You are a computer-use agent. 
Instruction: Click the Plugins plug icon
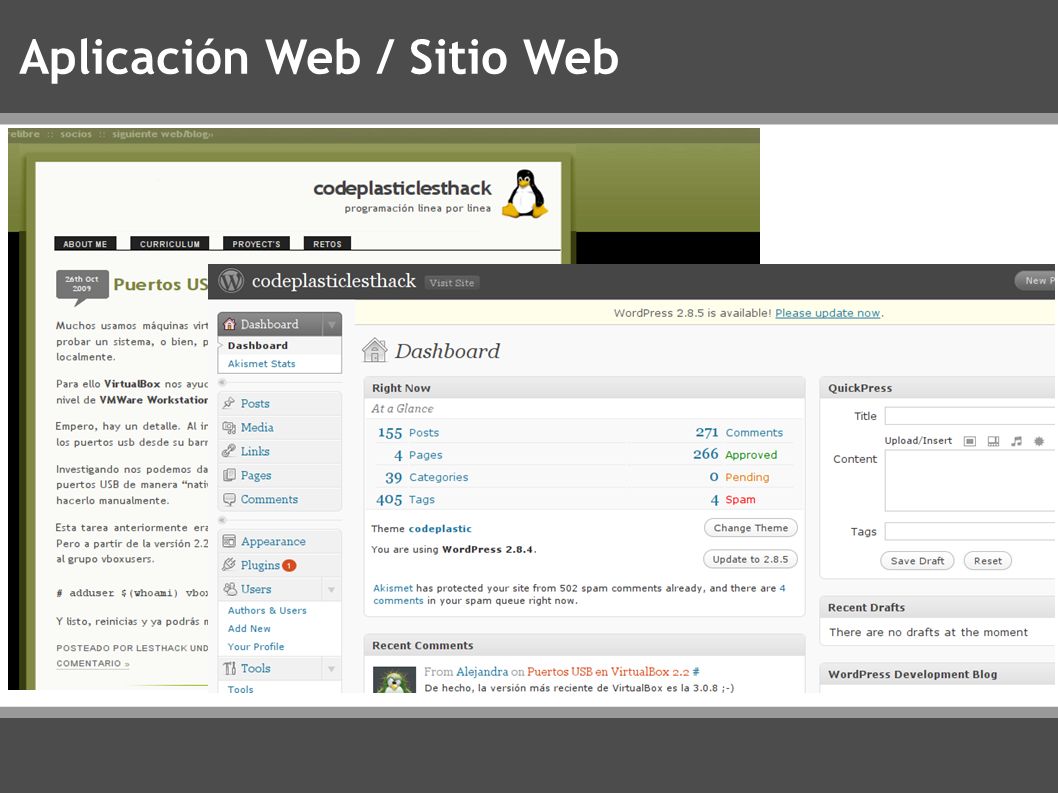(229, 565)
